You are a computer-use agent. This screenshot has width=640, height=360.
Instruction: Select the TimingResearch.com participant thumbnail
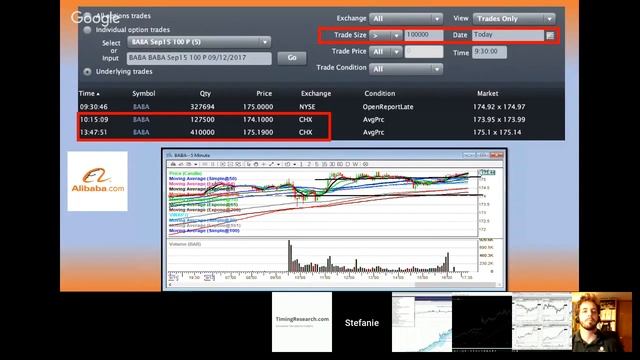302,322
